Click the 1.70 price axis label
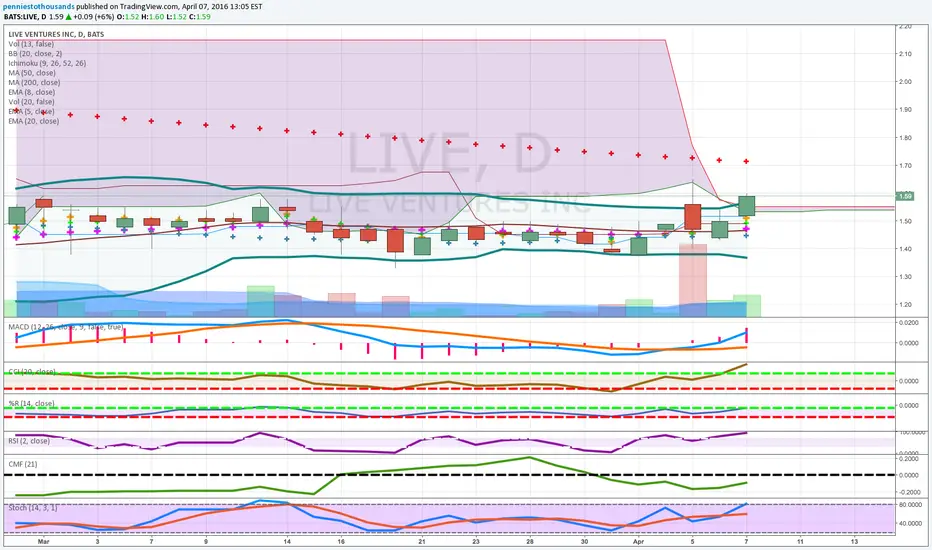 click(905, 166)
